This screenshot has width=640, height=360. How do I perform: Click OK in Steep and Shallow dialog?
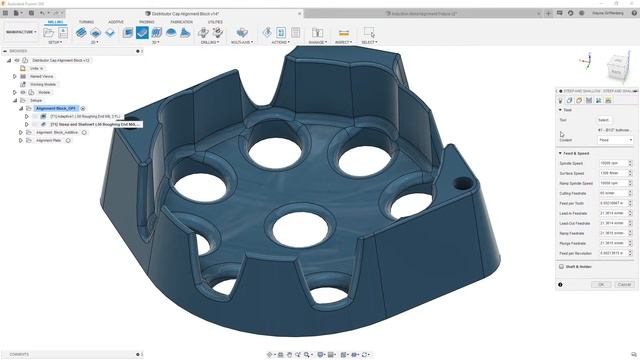point(601,284)
